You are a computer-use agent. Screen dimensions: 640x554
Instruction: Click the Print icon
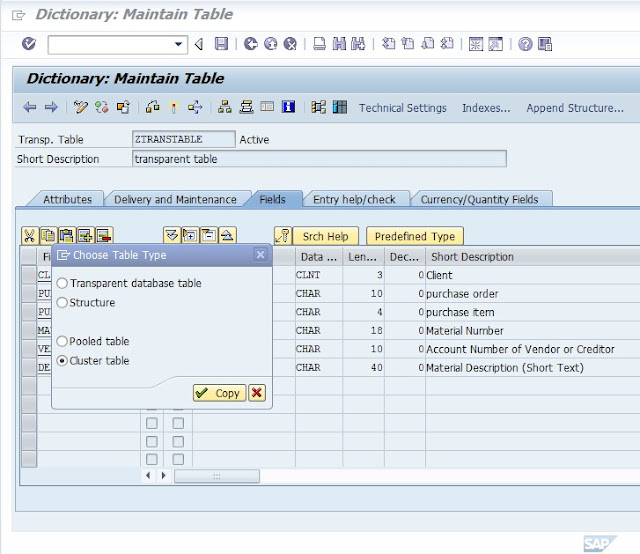(x=319, y=44)
